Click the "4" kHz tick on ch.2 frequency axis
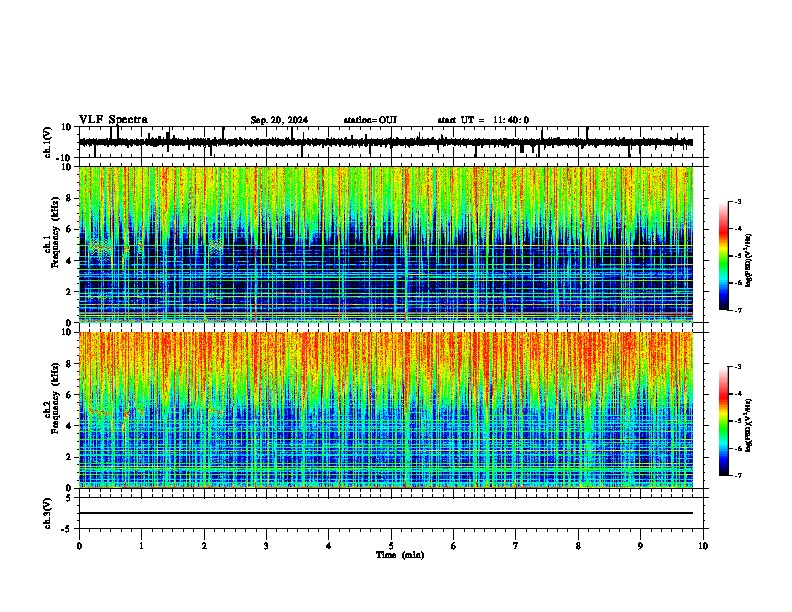The width and height of the screenshot is (792, 612). point(70,426)
